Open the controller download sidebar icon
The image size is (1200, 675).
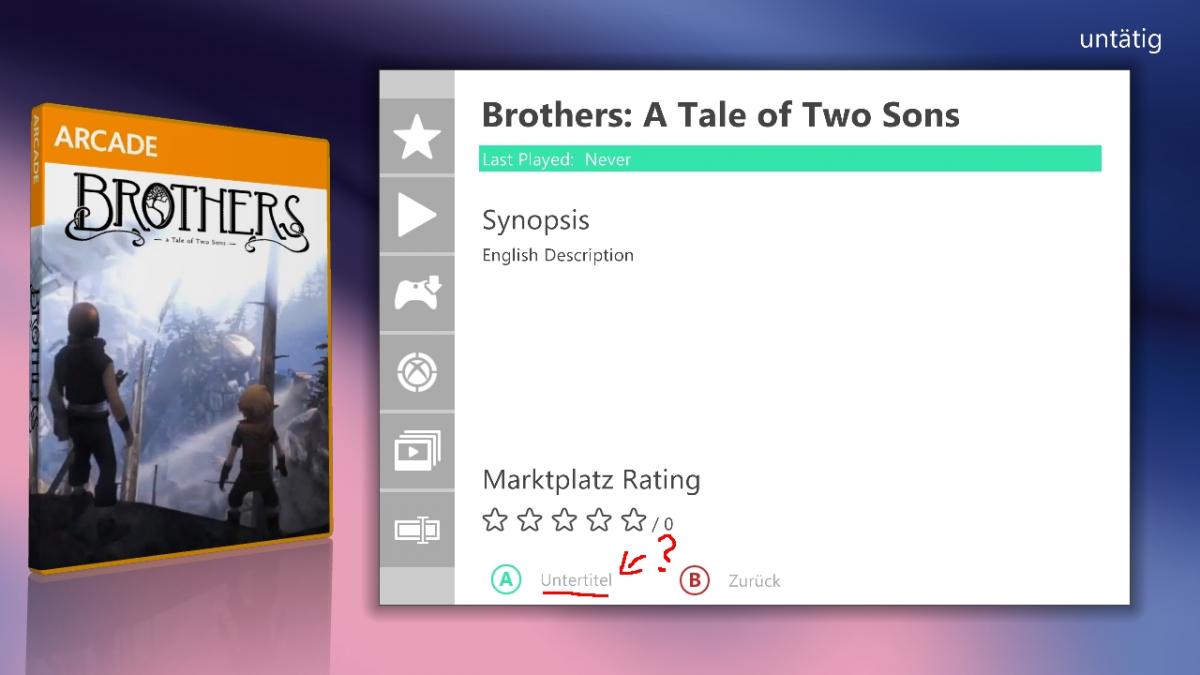pos(417,294)
